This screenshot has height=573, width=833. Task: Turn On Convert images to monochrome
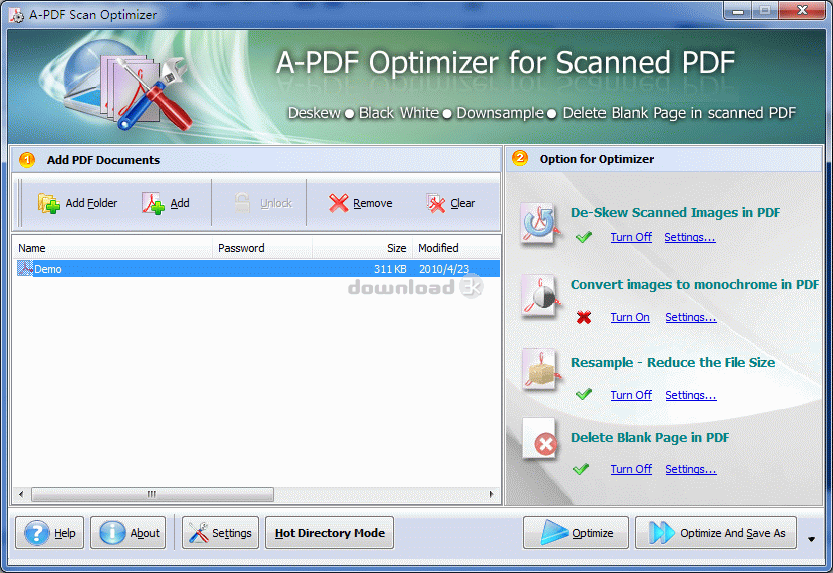tap(630, 317)
